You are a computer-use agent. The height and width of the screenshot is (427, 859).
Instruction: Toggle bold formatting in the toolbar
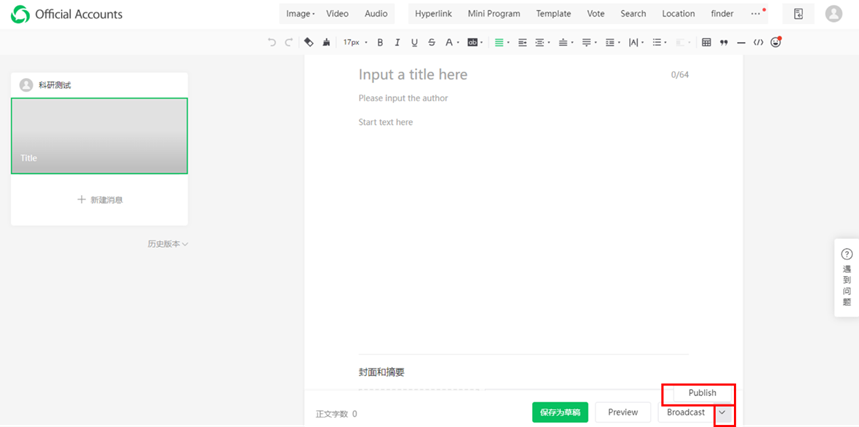pyautogui.click(x=380, y=43)
